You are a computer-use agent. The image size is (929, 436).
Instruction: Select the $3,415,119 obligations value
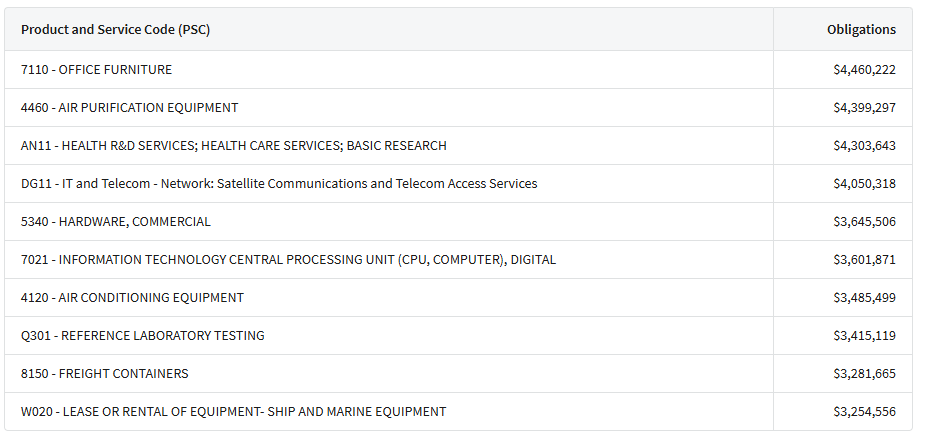tap(864, 335)
